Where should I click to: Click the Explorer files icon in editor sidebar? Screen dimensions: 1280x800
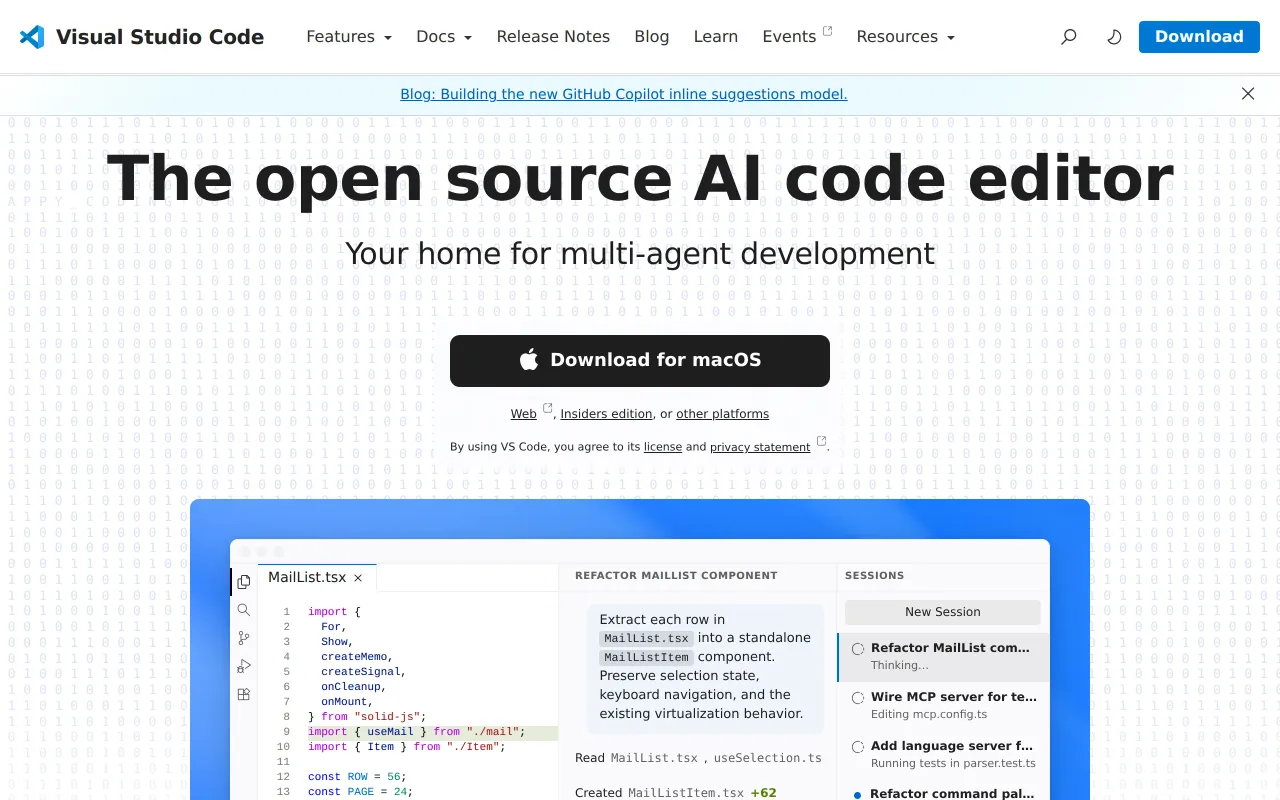pos(244,582)
